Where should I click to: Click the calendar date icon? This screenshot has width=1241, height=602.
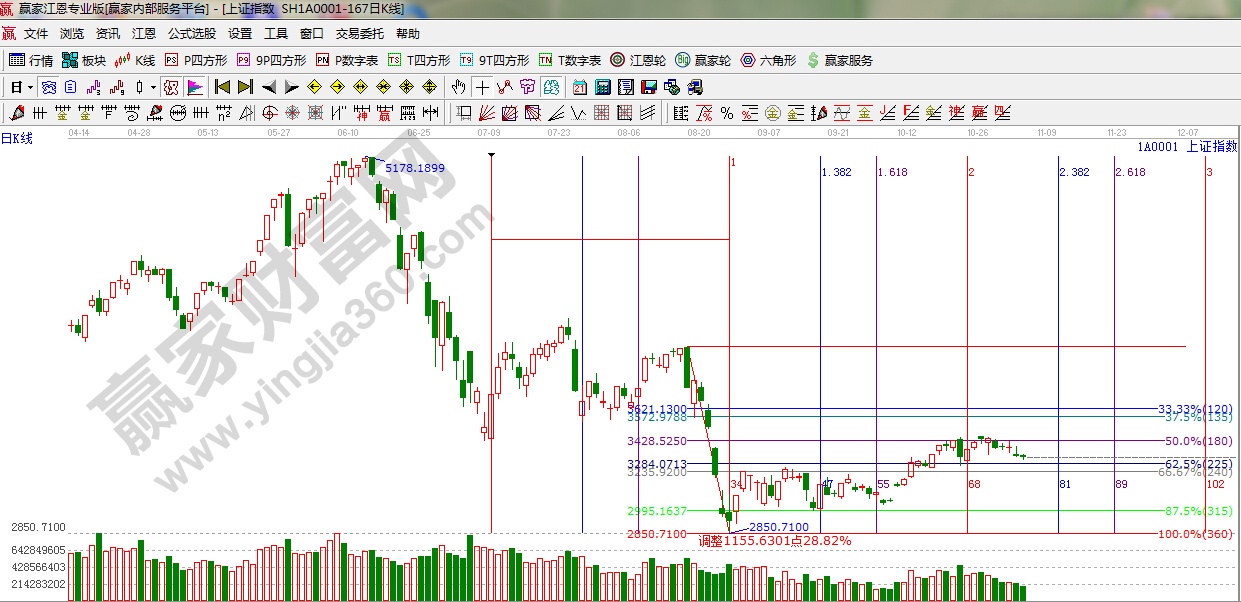[x=580, y=87]
